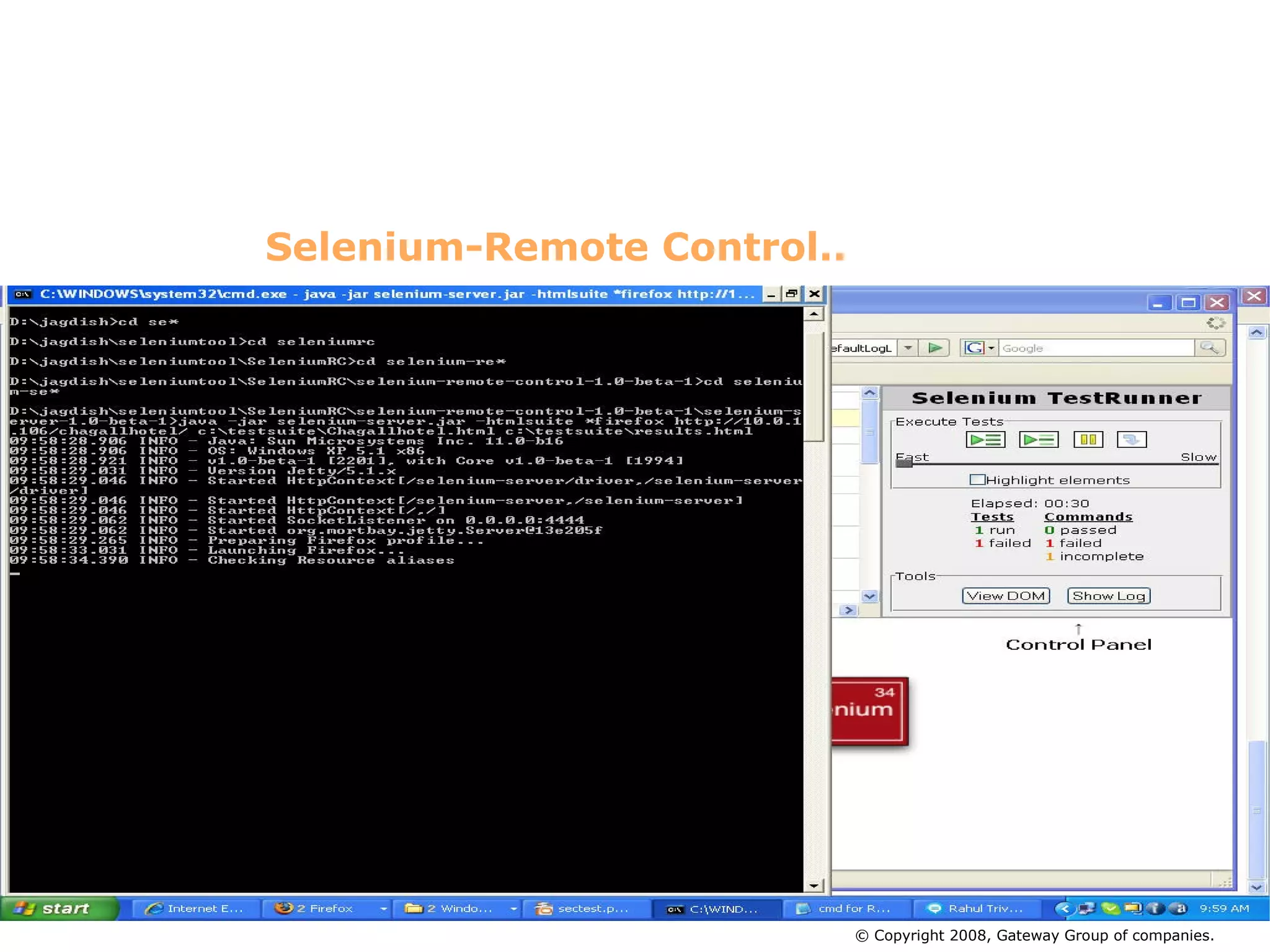Click the Firefox loading throbber icon

point(1215,323)
